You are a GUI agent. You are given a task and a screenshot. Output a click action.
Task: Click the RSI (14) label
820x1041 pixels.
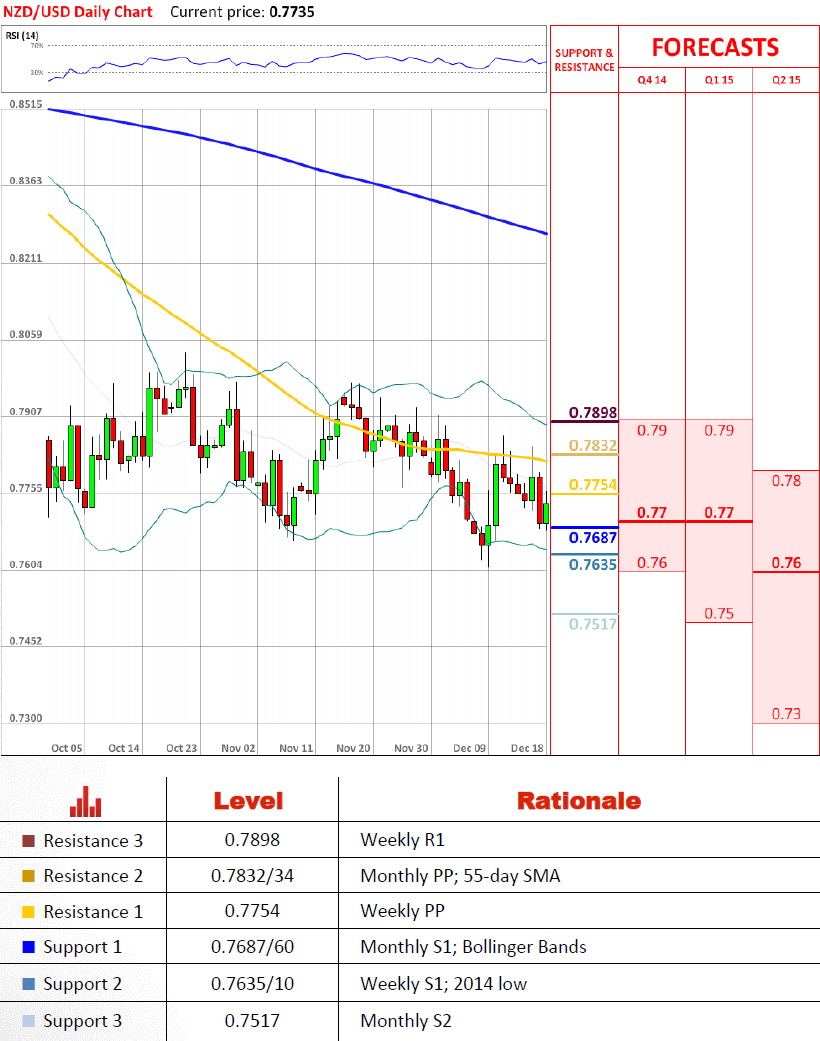click(x=22, y=35)
